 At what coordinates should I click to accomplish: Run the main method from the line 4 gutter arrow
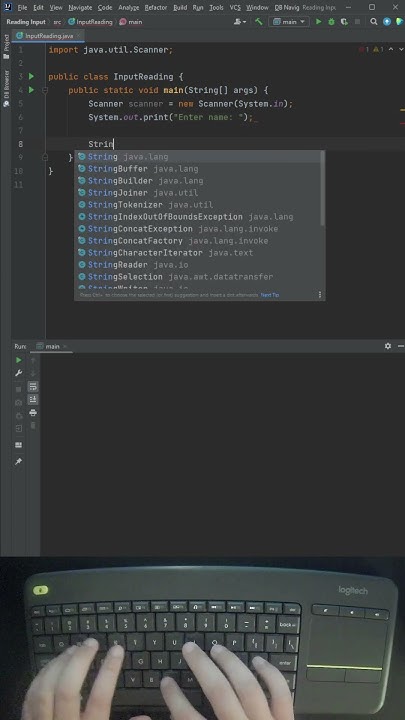[x=31, y=90]
